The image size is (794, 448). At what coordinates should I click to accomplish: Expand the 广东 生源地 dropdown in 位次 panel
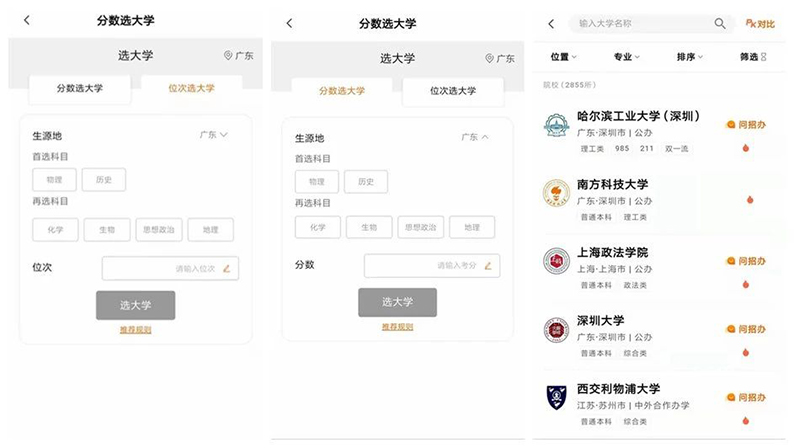pyautogui.click(x=213, y=135)
